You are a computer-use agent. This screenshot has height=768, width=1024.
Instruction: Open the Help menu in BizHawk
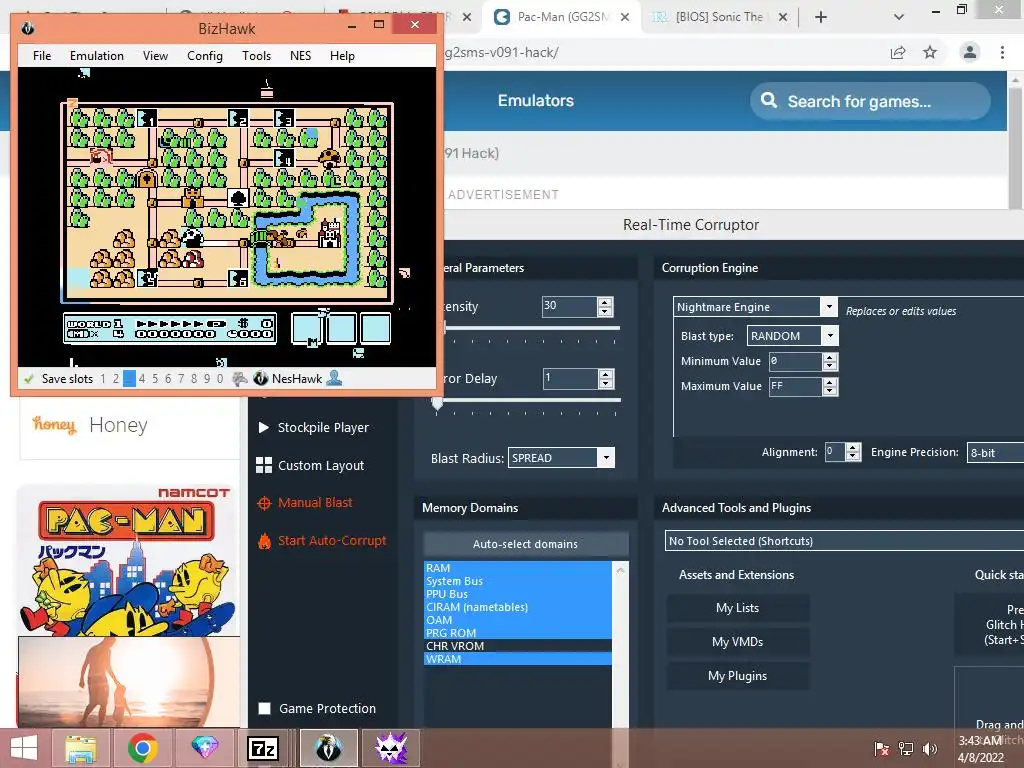tap(342, 56)
